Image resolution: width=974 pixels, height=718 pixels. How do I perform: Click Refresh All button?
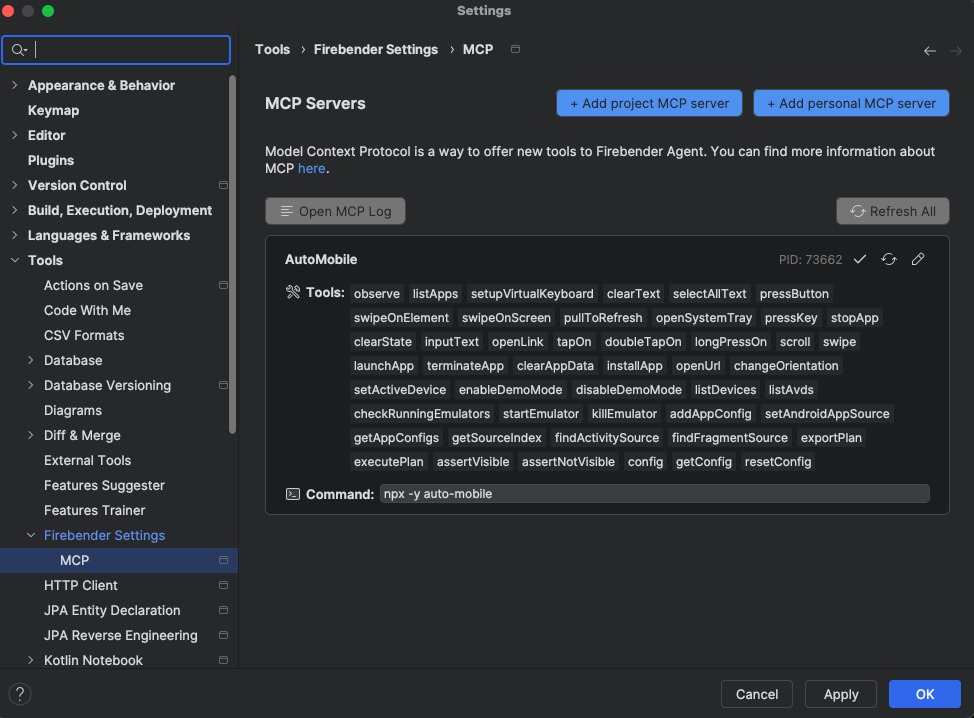click(893, 211)
